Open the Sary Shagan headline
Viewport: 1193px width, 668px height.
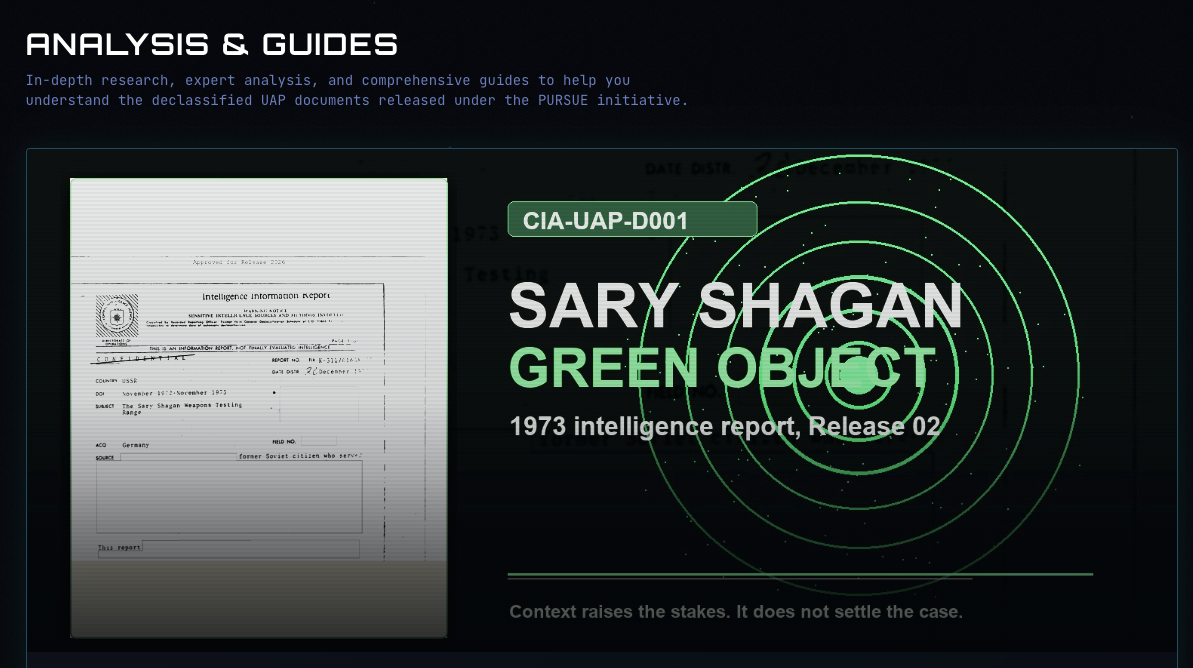point(736,306)
